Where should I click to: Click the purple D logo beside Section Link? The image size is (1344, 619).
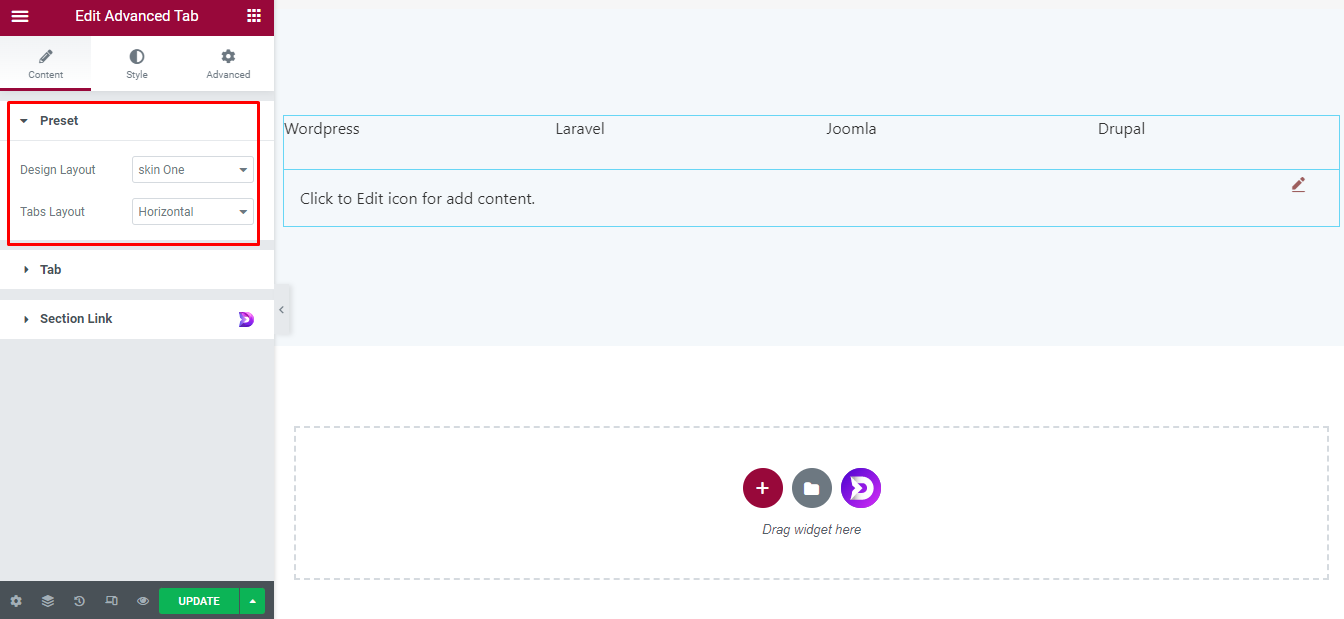tap(246, 319)
